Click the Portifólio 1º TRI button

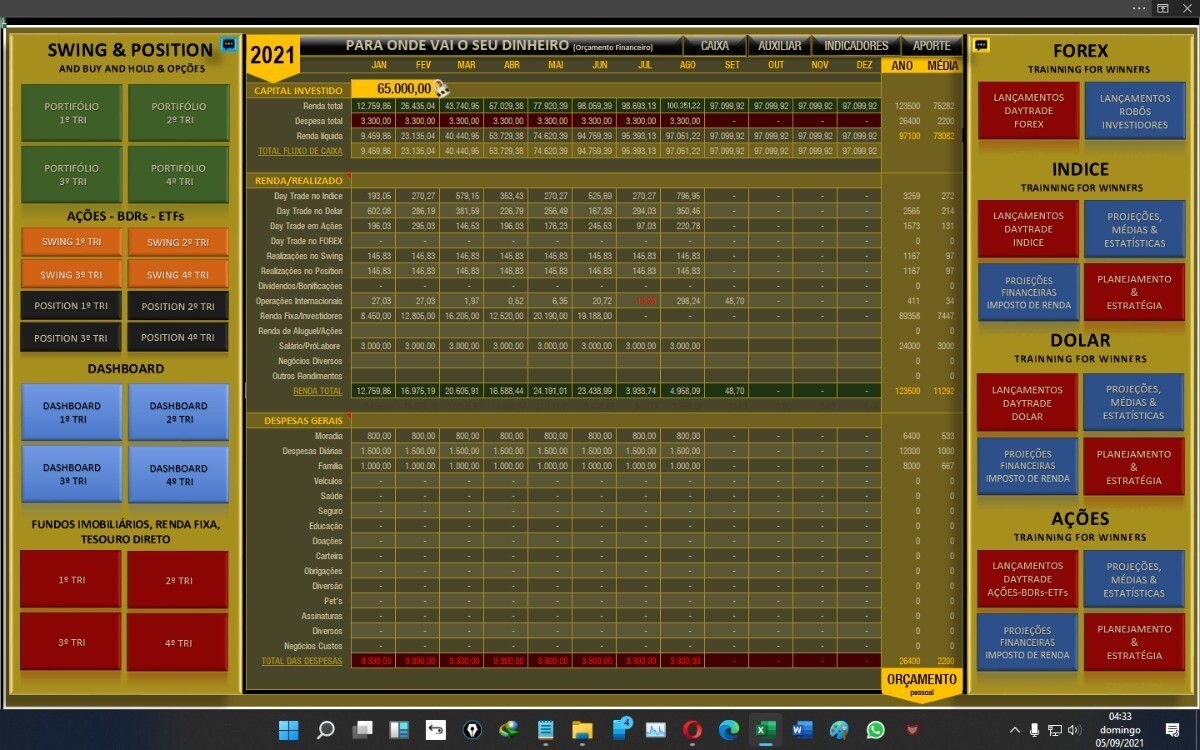coord(71,113)
